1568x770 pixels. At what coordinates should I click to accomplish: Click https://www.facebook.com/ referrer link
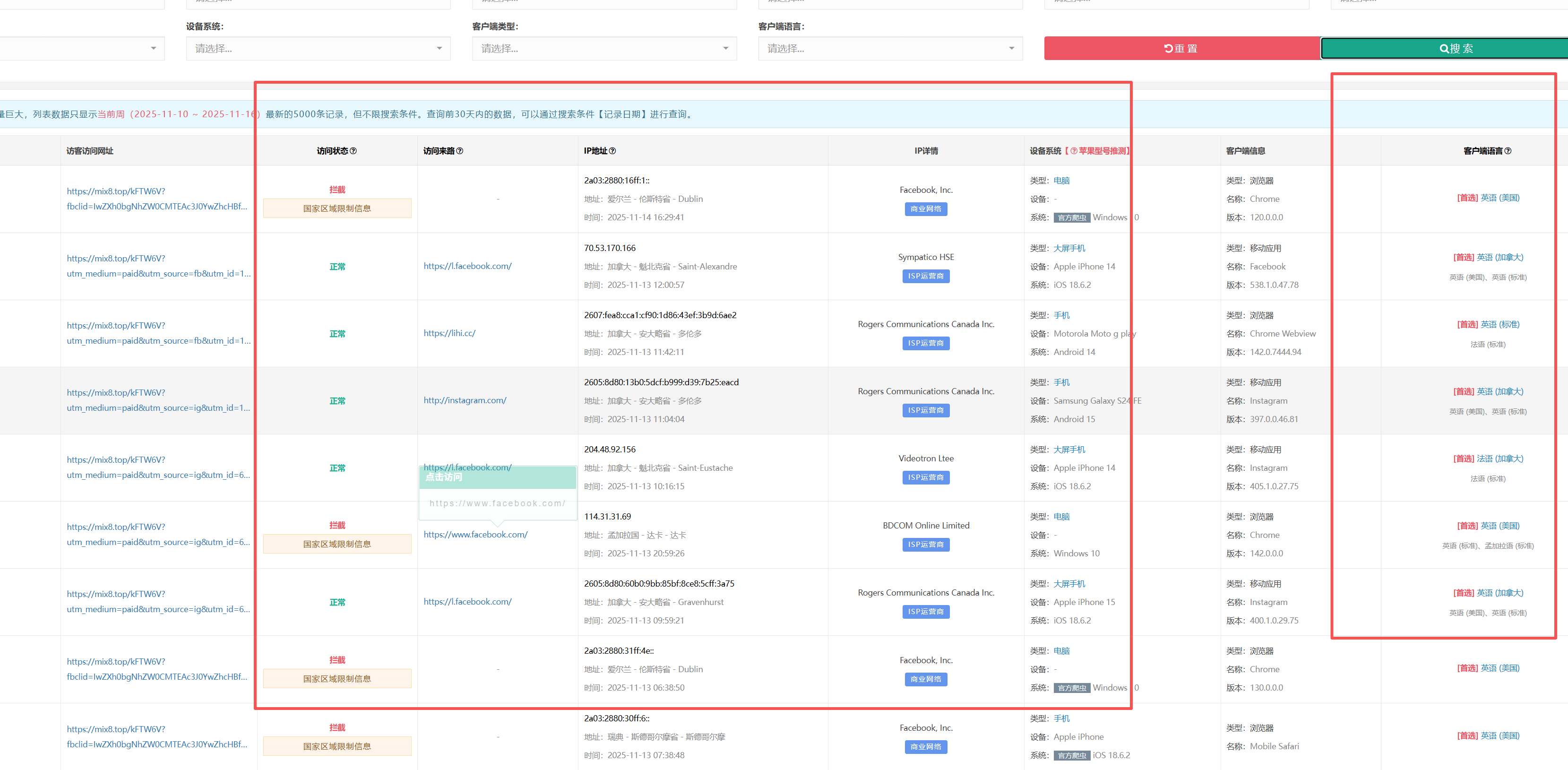pyautogui.click(x=475, y=535)
